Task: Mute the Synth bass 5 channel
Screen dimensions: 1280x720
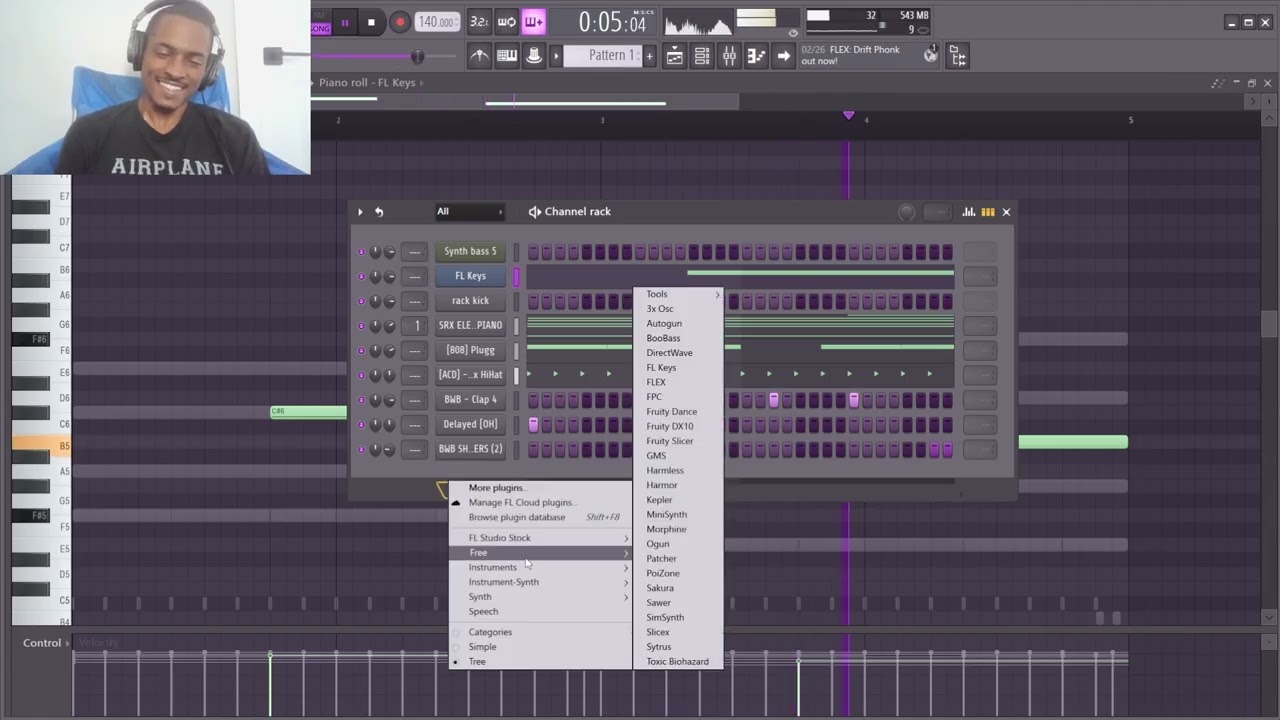Action: [x=361, y=252]
